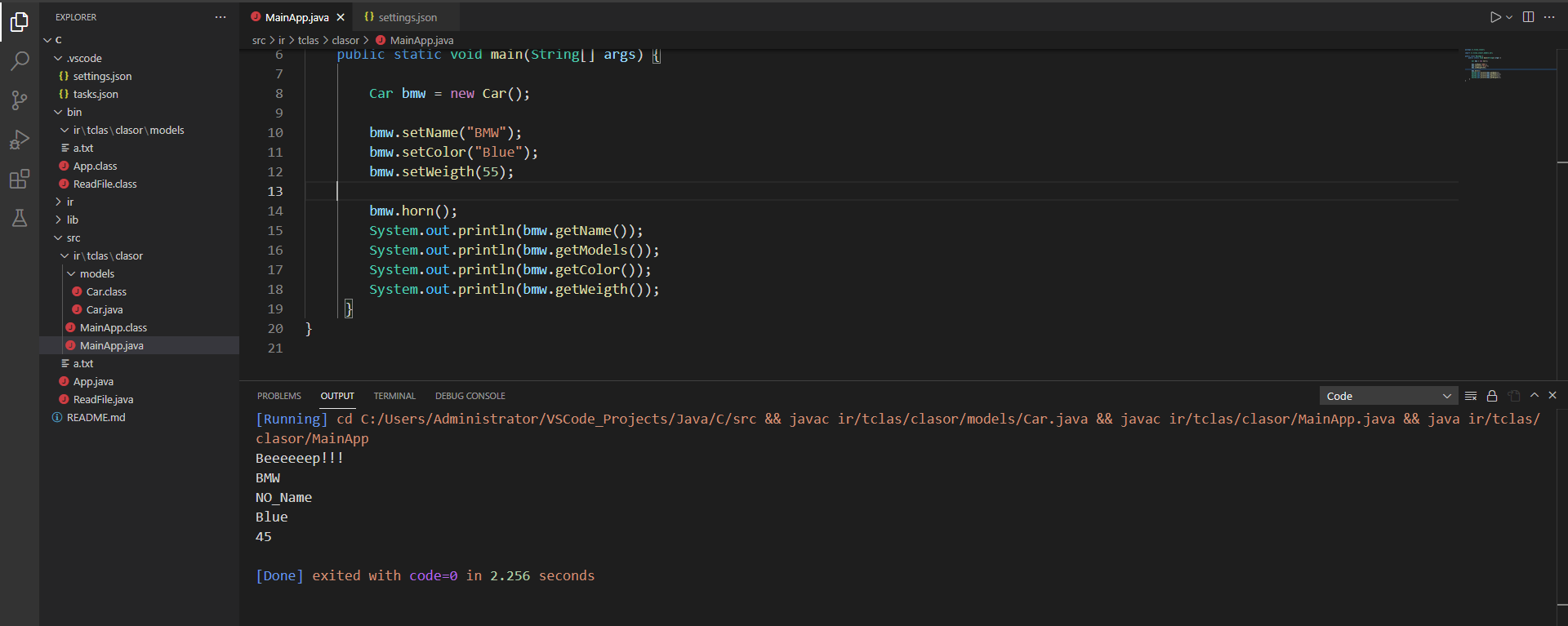The height and width of the screenshot is (626, 1568).
Task: Close the bottom panel
Action: [1552, 396]
